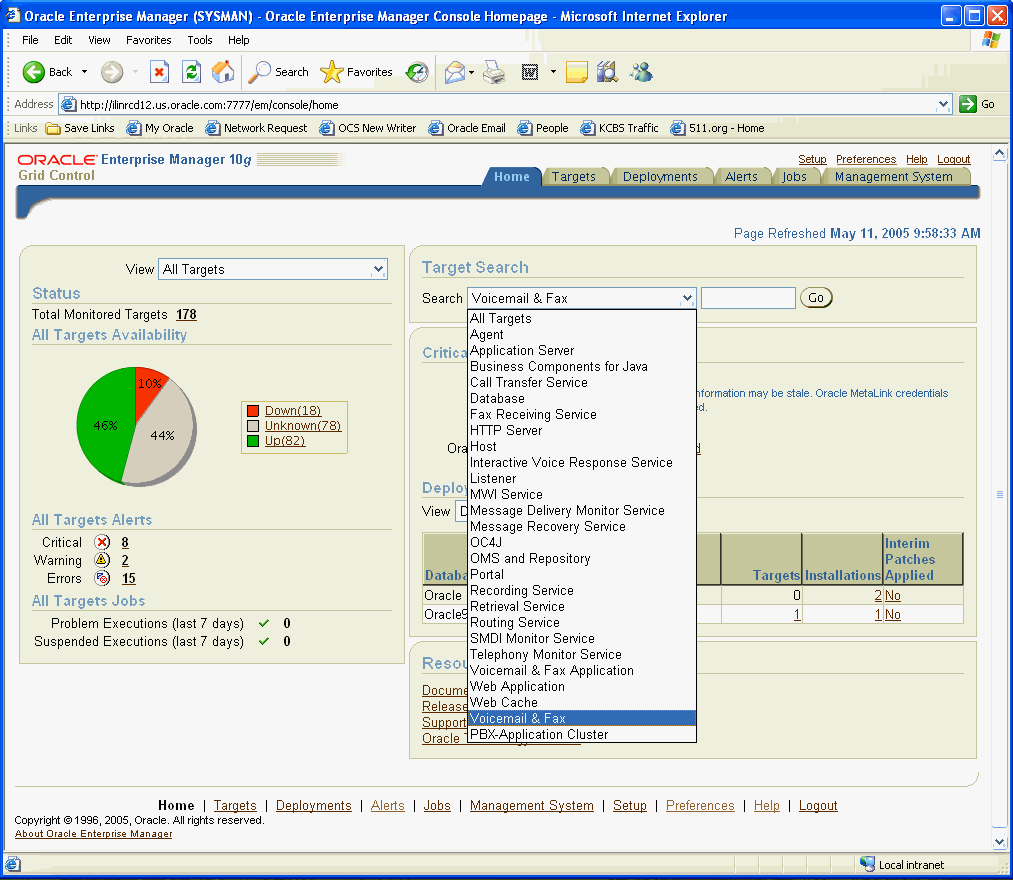
Task: Switch to the Targets tab
Action: pyautogui.click(x=576, y=176)
